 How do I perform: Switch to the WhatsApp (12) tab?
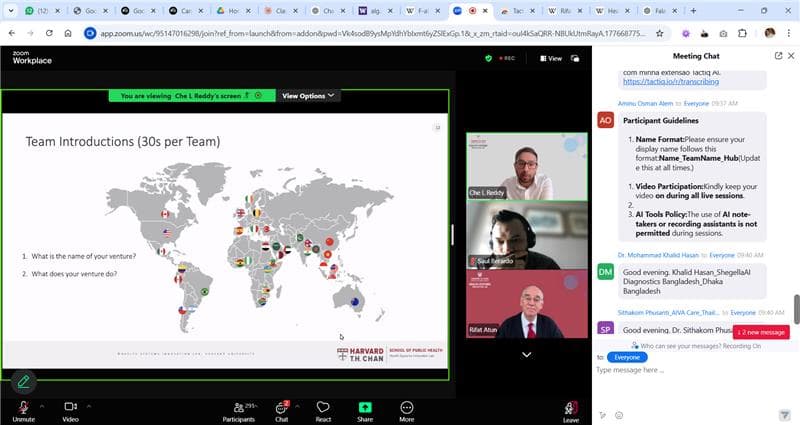click(43, 11)
